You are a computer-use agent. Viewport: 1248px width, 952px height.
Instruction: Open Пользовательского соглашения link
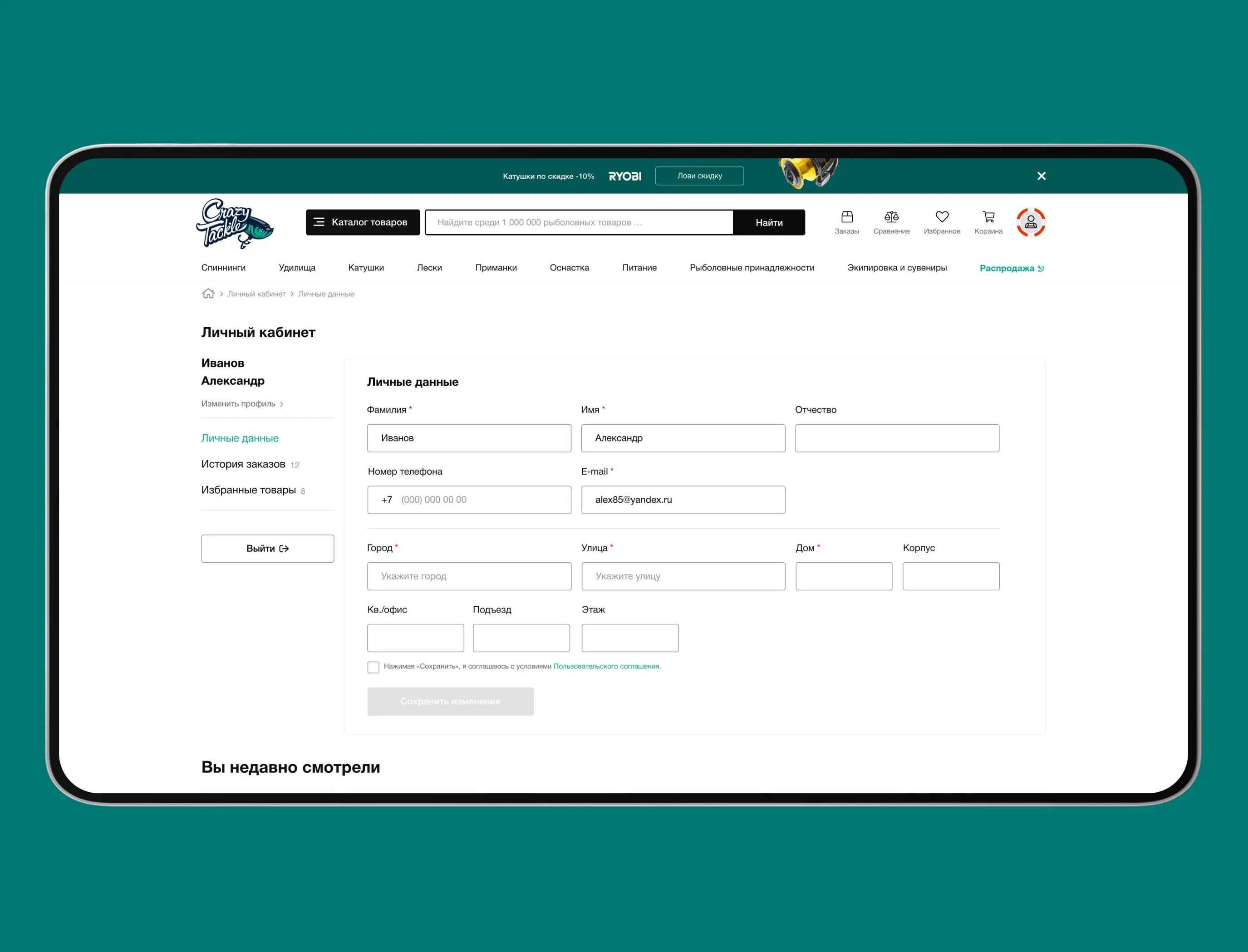click(x=606, y=667)
